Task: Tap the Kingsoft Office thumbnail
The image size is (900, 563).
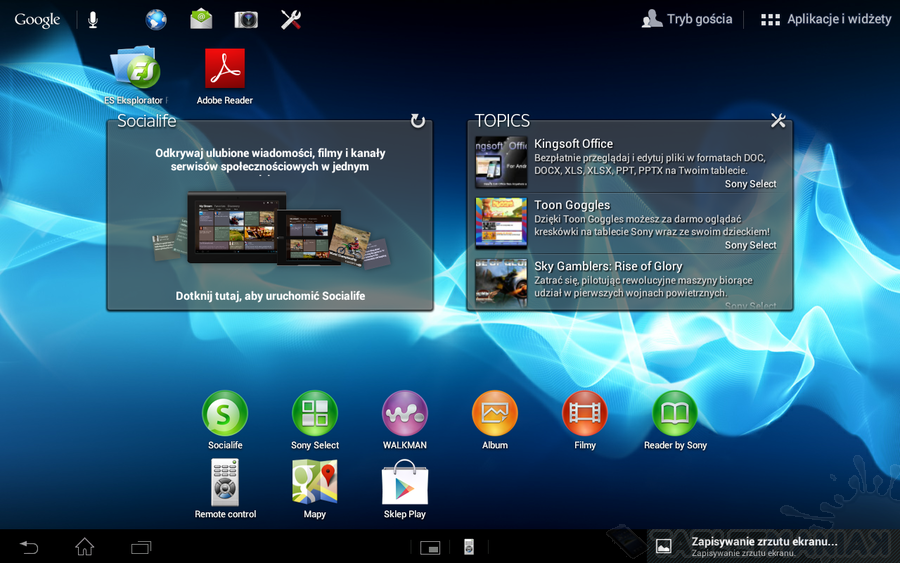Action: (501, 162)
